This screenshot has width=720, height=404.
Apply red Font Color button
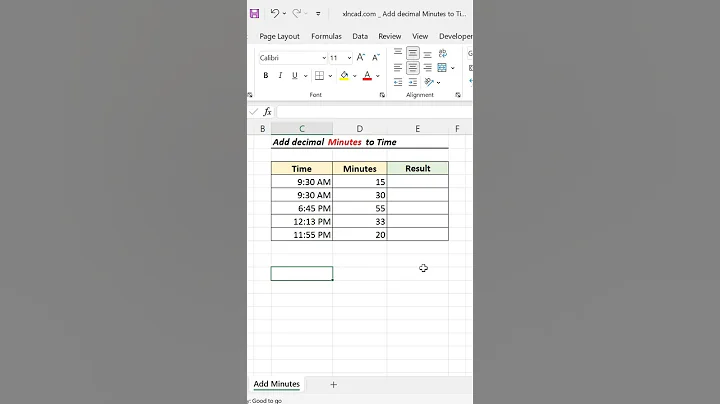click(367, 75)
